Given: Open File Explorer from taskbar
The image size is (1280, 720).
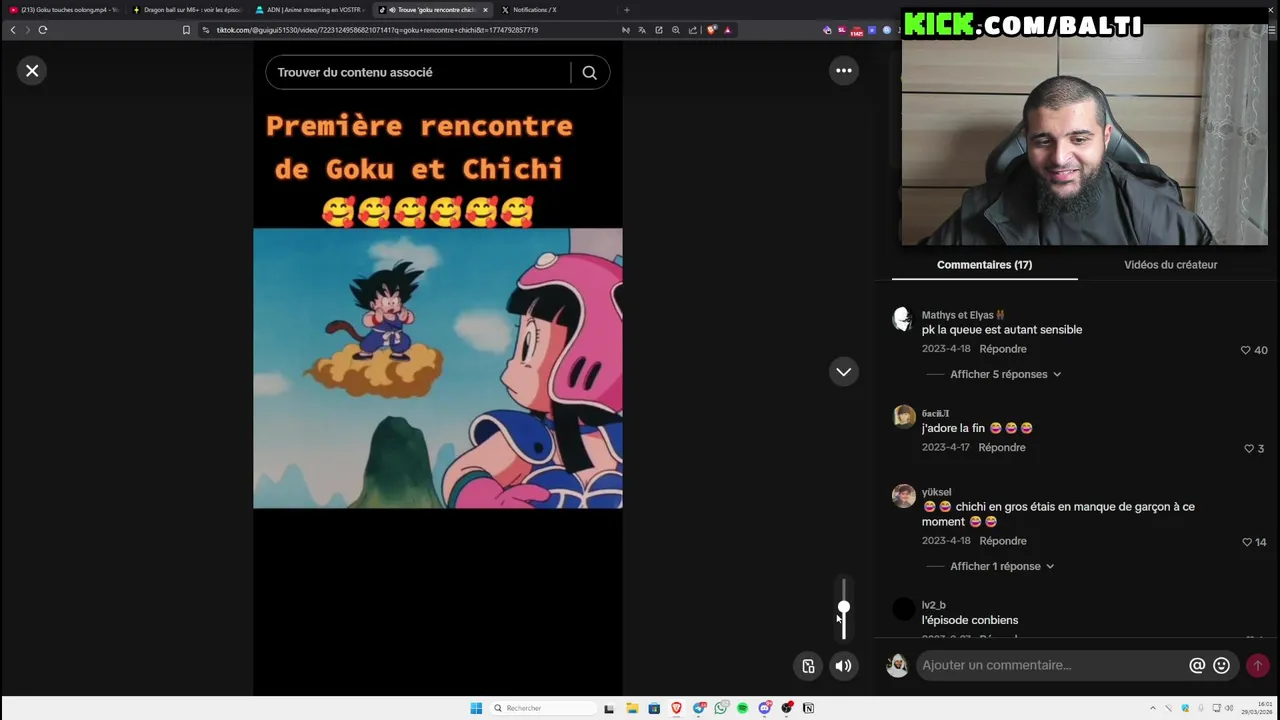Looking at the screenshot, I should 632,708.
